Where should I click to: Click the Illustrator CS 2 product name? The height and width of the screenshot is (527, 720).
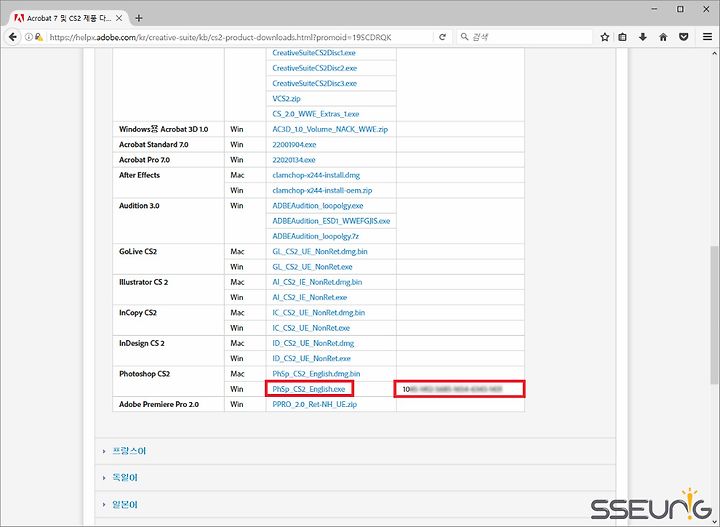point(143,282)
